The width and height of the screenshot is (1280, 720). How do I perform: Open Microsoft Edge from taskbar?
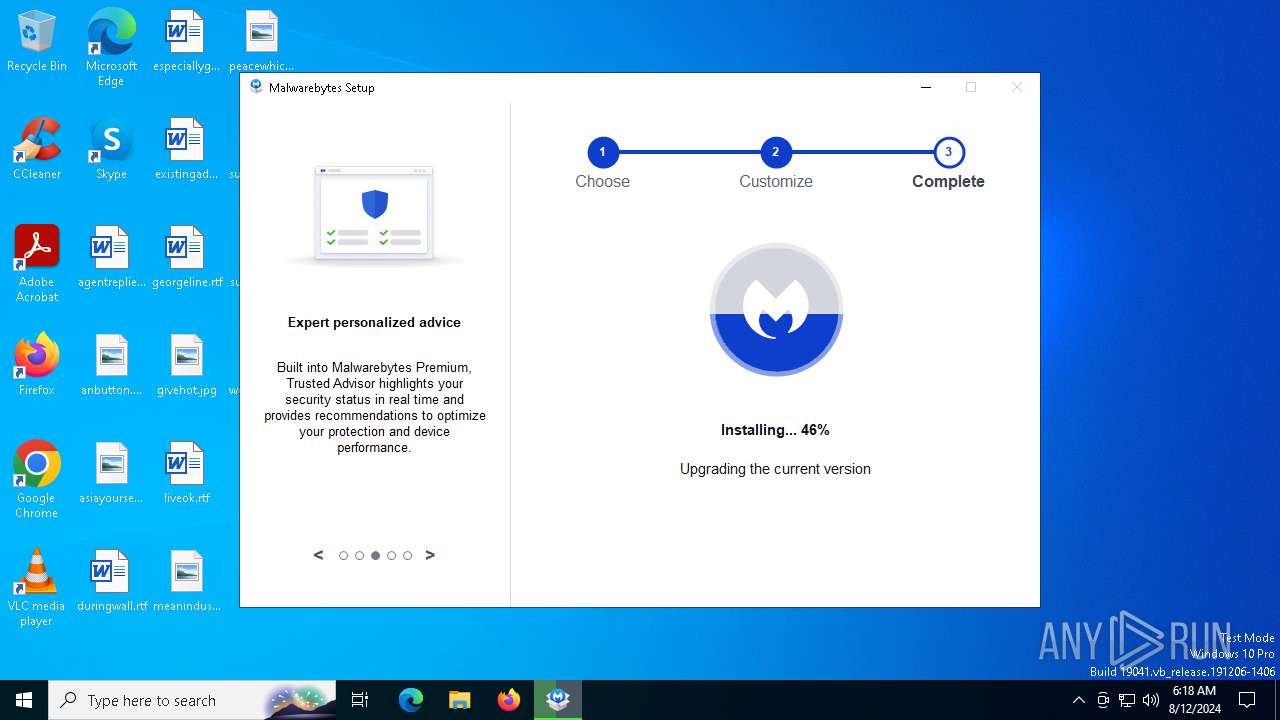click(411, 700)
